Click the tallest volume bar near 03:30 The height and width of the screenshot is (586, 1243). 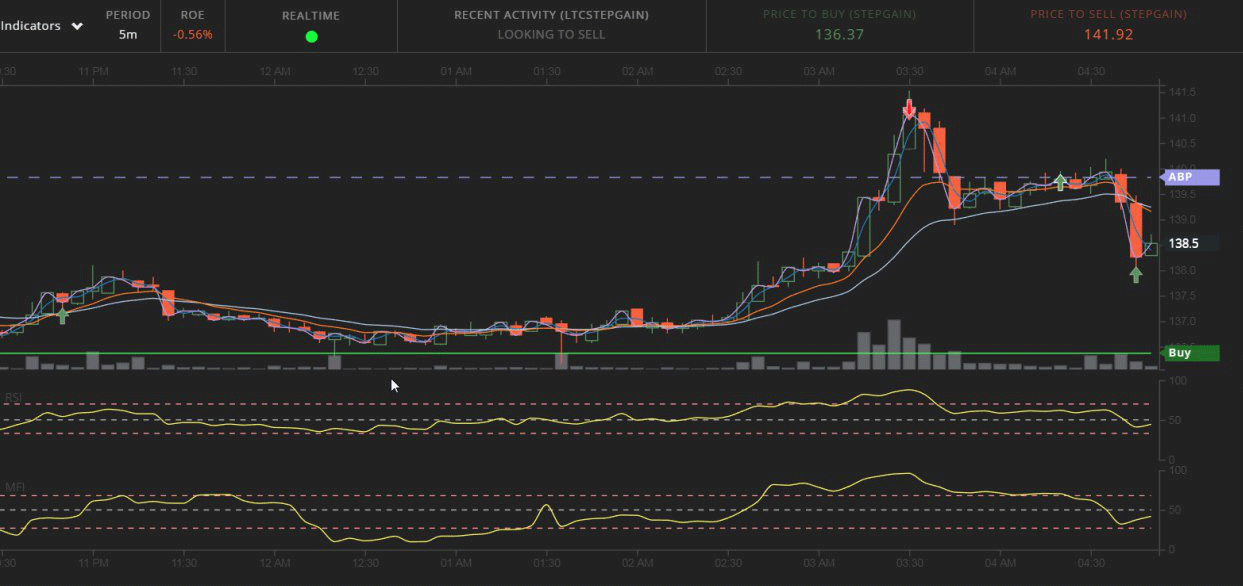click(x=893, y=344)
